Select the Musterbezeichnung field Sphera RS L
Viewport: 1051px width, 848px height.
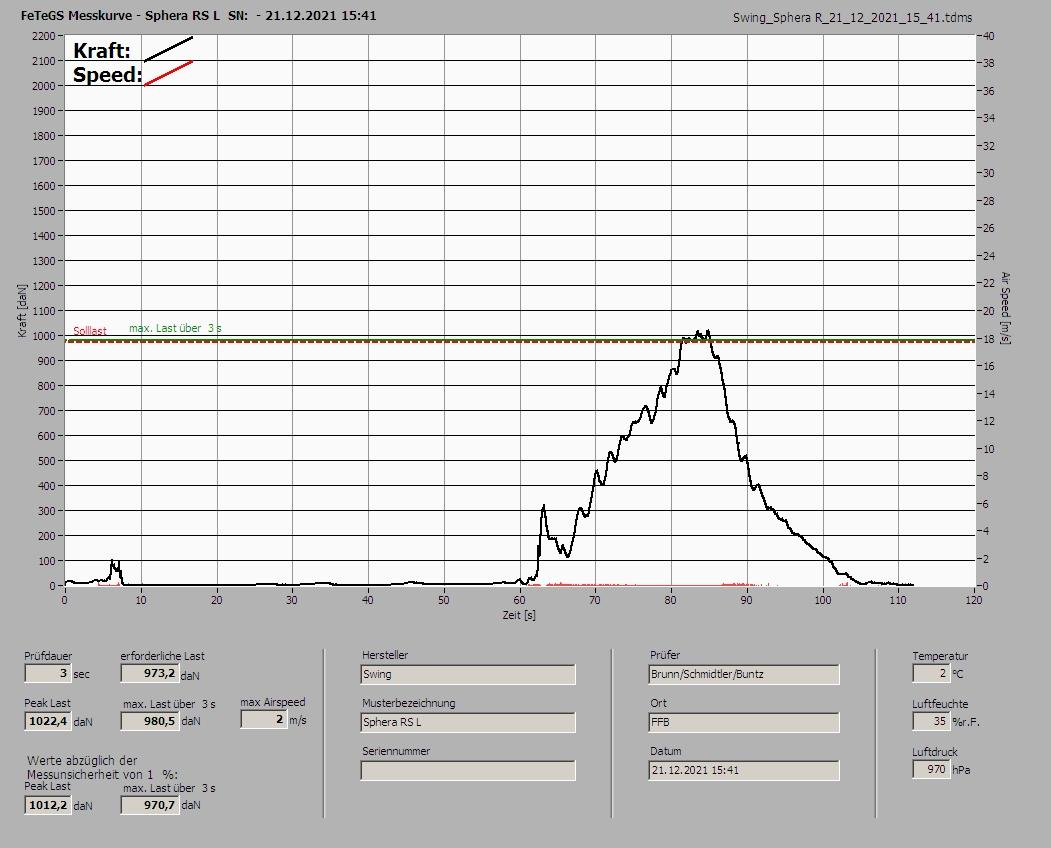coord(468,723)
